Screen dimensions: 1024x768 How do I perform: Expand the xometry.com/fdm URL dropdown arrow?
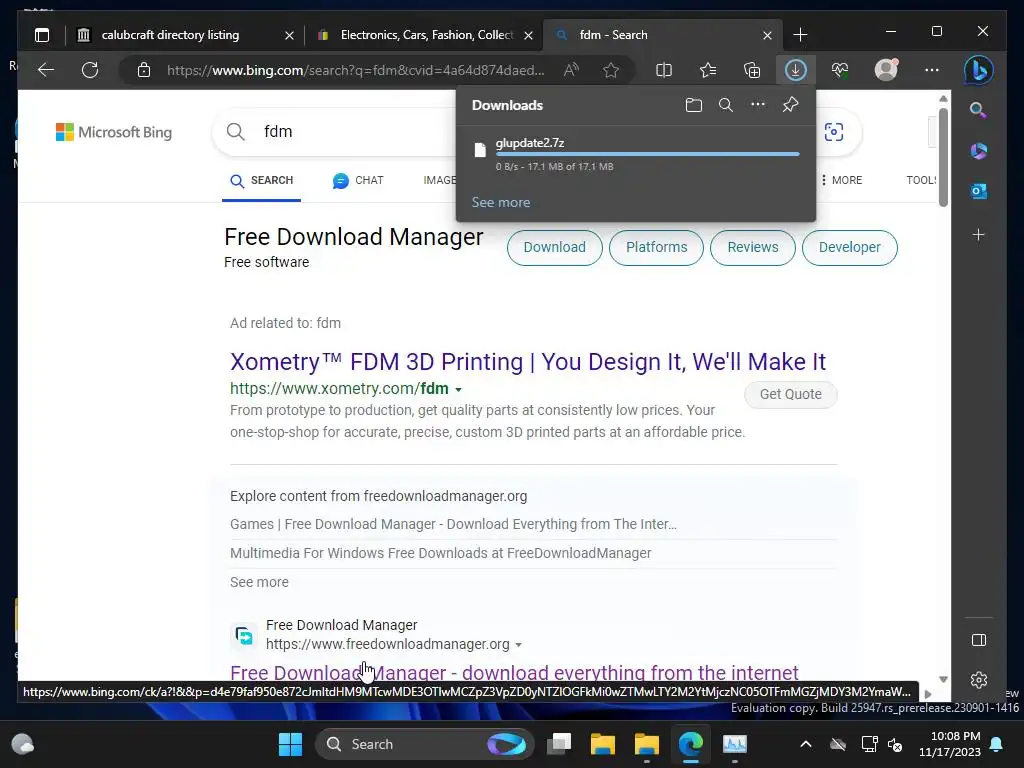coord(458,390)
